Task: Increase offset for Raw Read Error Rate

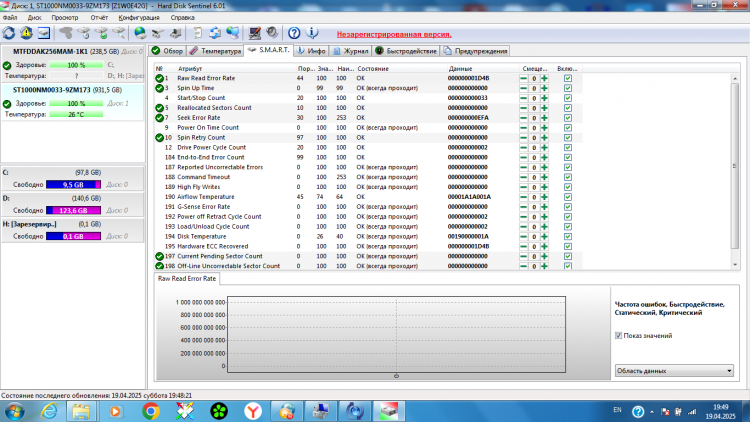Action: click(x=544, y=78)
